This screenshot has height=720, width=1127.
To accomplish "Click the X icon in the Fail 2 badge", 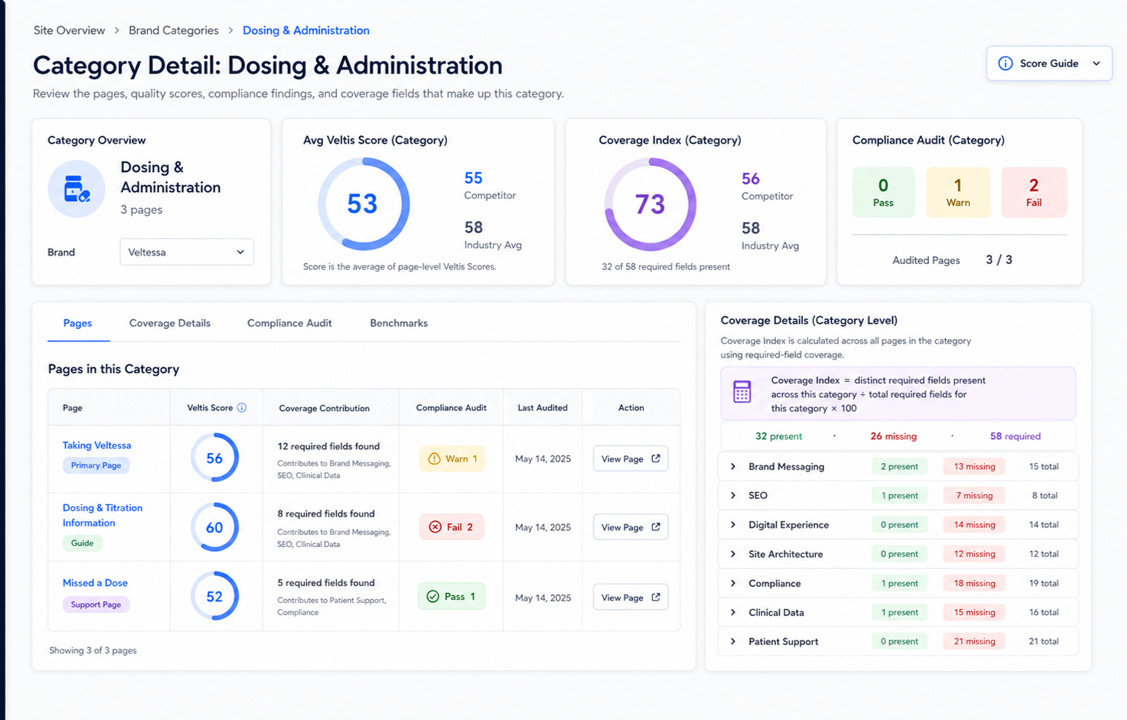I will pos(435,527).
